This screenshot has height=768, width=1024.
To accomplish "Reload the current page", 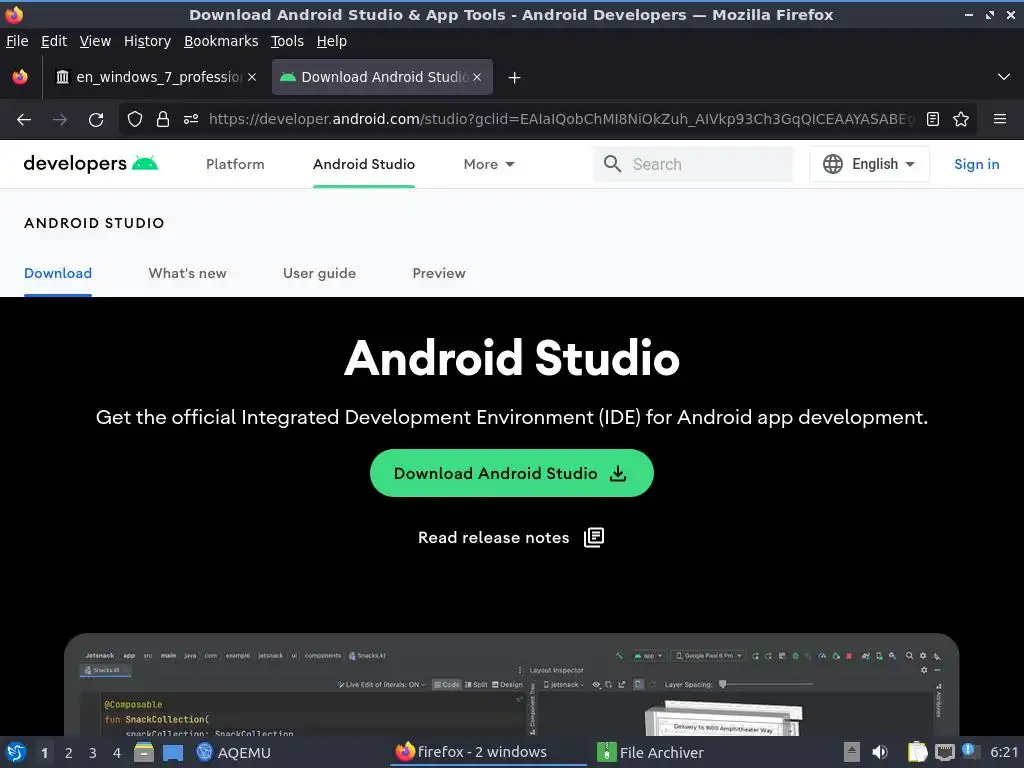I will coord(96,120).
